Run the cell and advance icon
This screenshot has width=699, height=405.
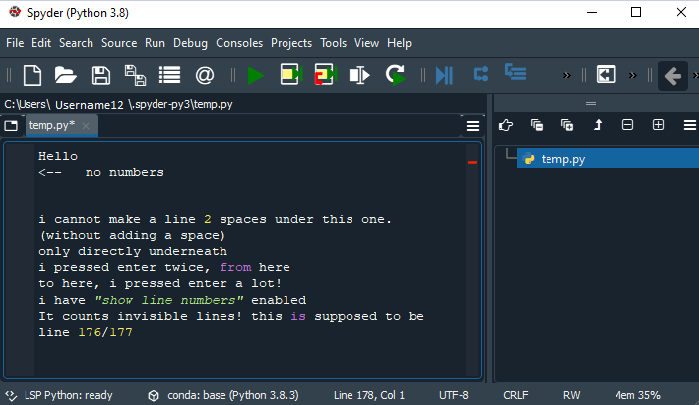click(325, 74)
